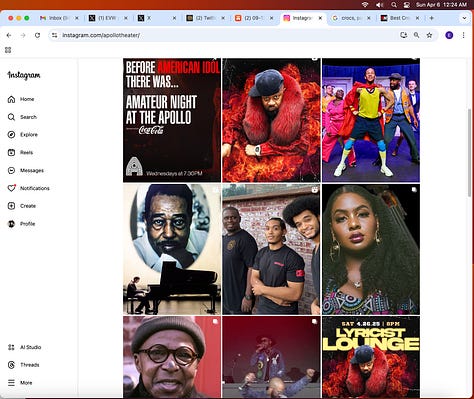Image resolution: width=474 pixels, height=399 pixels.
Task: Switch to the plain X tab
Action: 157,18
